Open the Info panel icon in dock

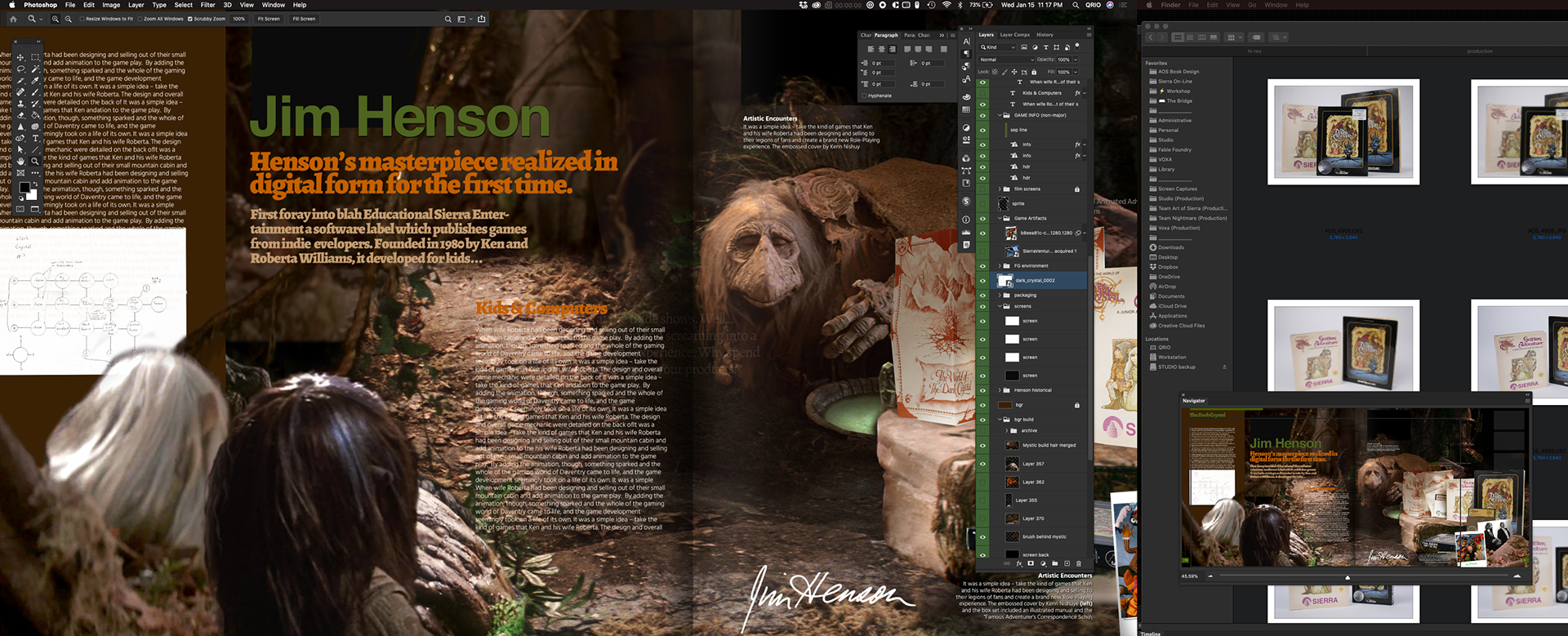(x=966, y=220)
